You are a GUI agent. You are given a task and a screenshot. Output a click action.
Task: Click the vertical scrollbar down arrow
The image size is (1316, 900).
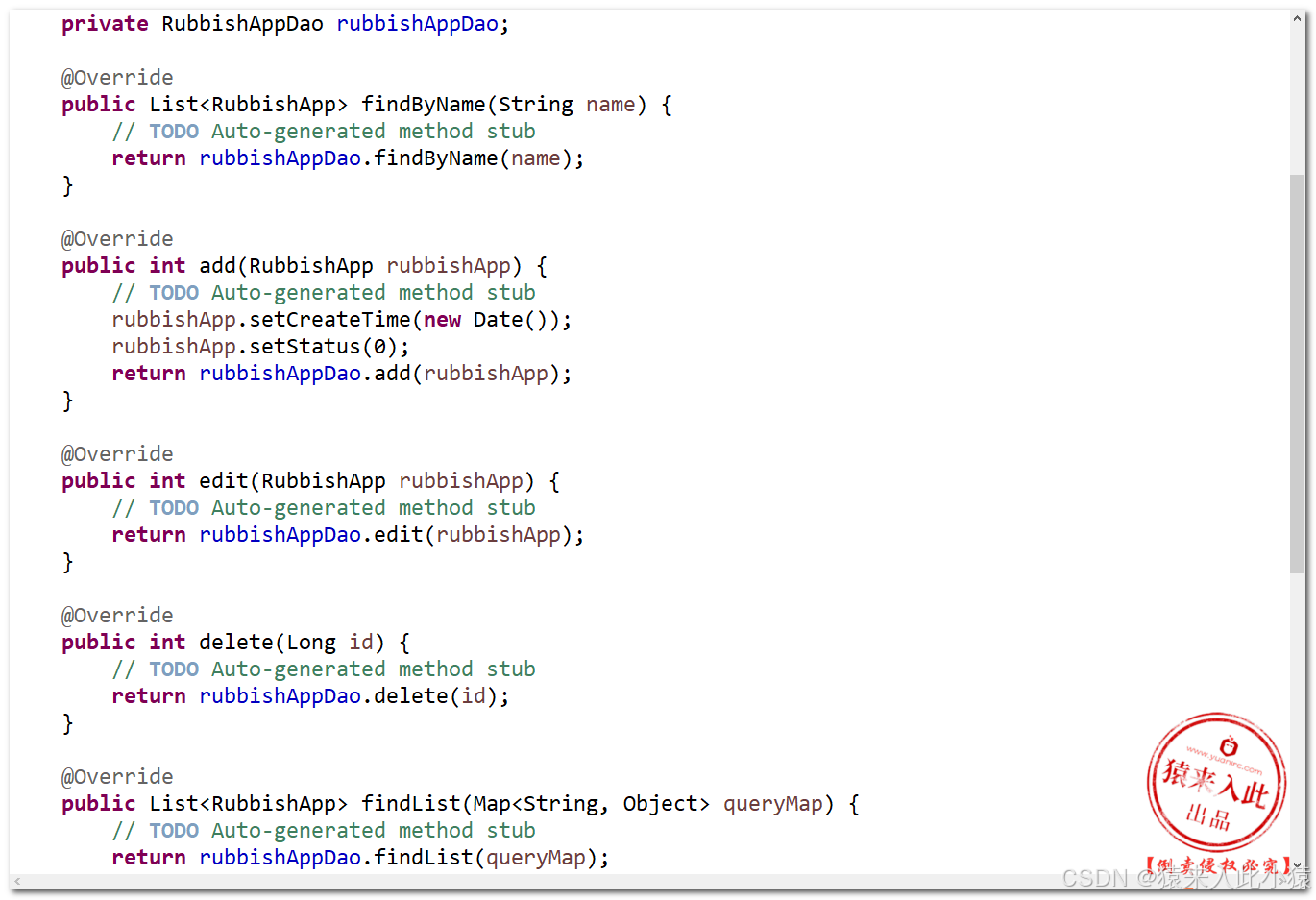click(1298, 865)
